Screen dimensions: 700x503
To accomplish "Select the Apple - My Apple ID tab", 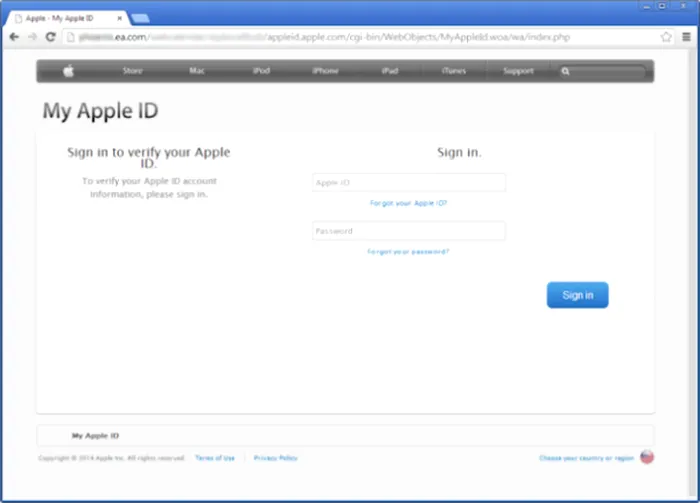I will click(x=67, y=18).
